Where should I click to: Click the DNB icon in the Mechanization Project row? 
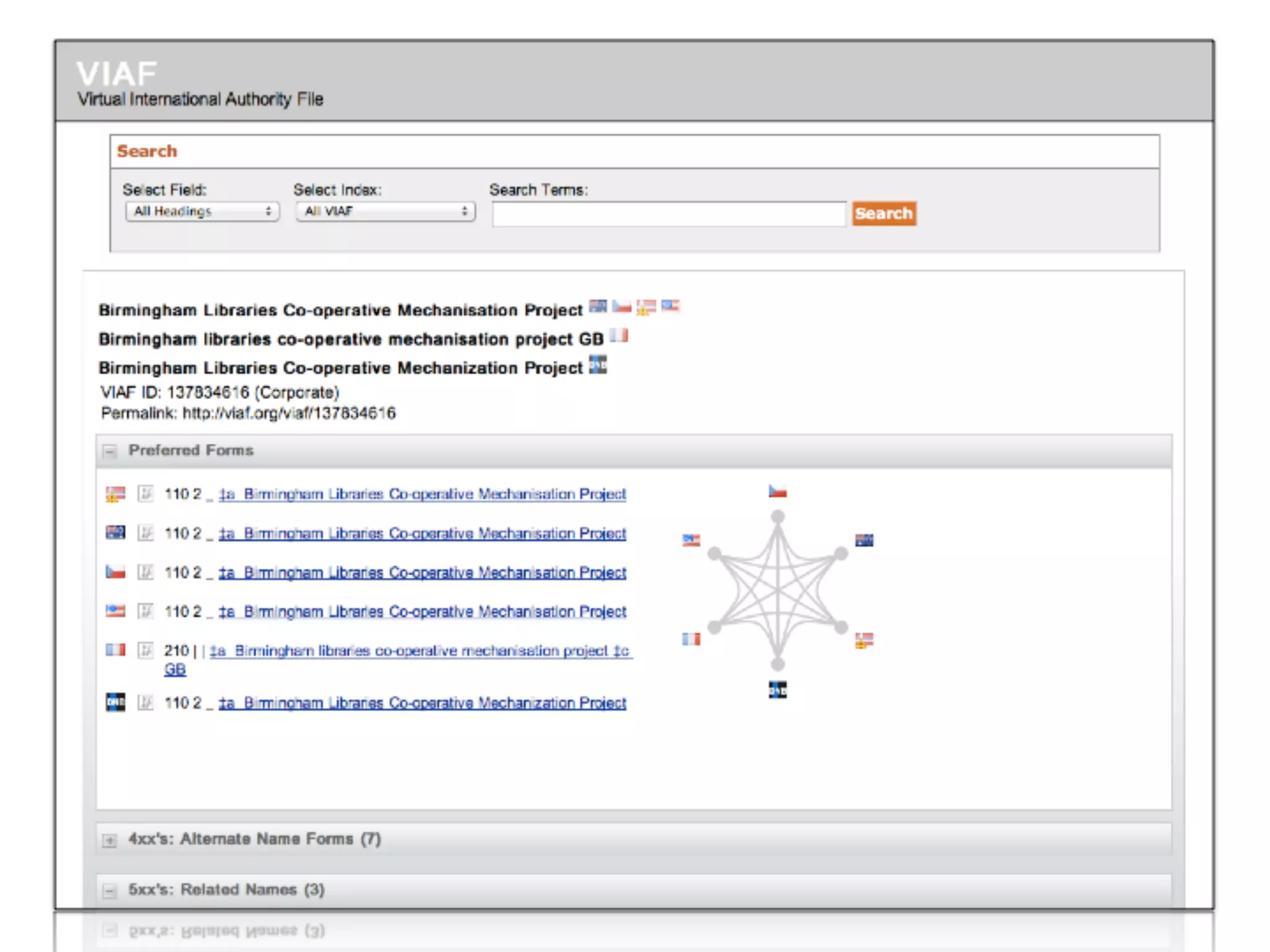click(x=115, y=702)
